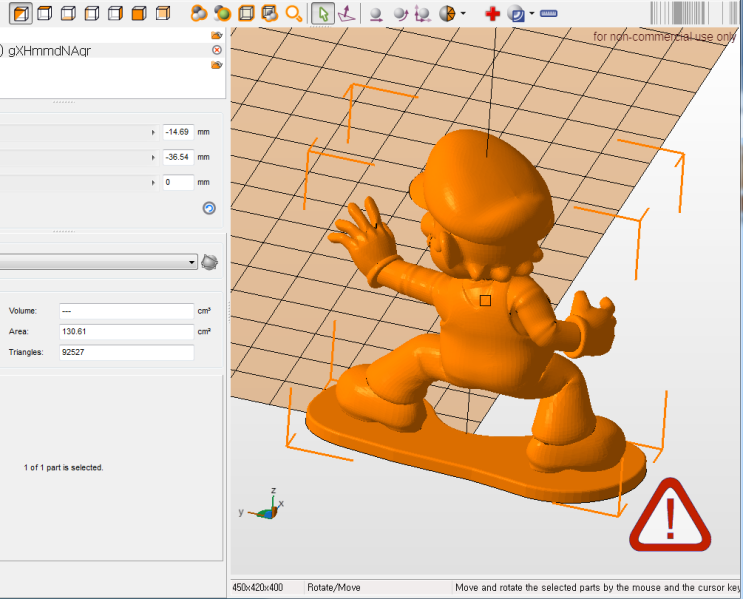The image size is (743, 599).
Task: Click the Volume value field
Action: coord(127,311)
